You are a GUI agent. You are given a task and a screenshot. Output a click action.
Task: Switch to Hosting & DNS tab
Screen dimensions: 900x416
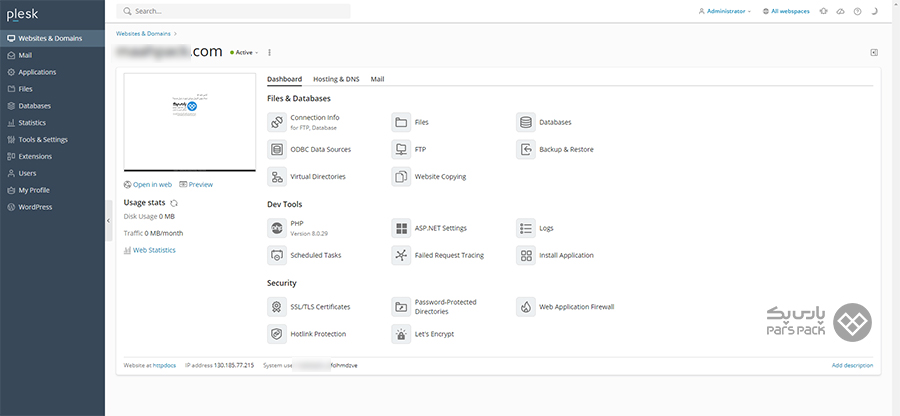click(336, 79)
